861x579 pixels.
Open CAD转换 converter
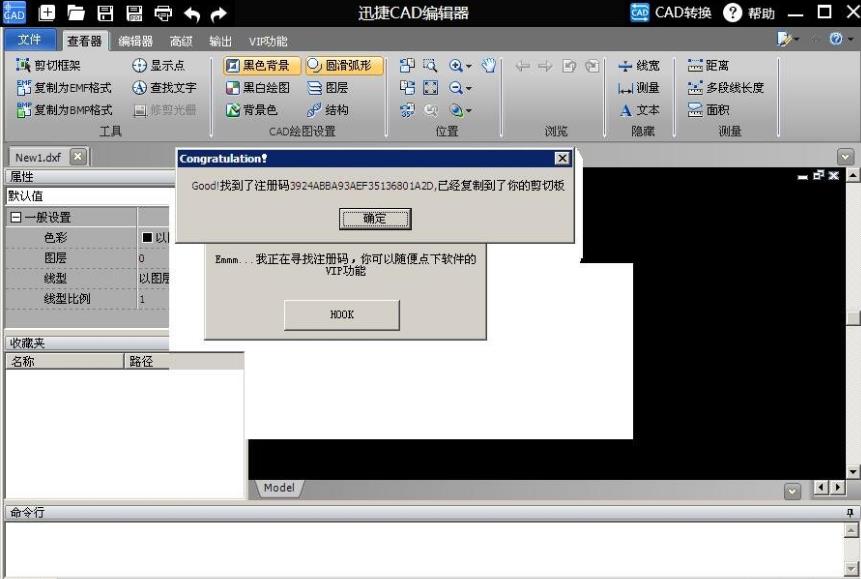pos(670,12)
